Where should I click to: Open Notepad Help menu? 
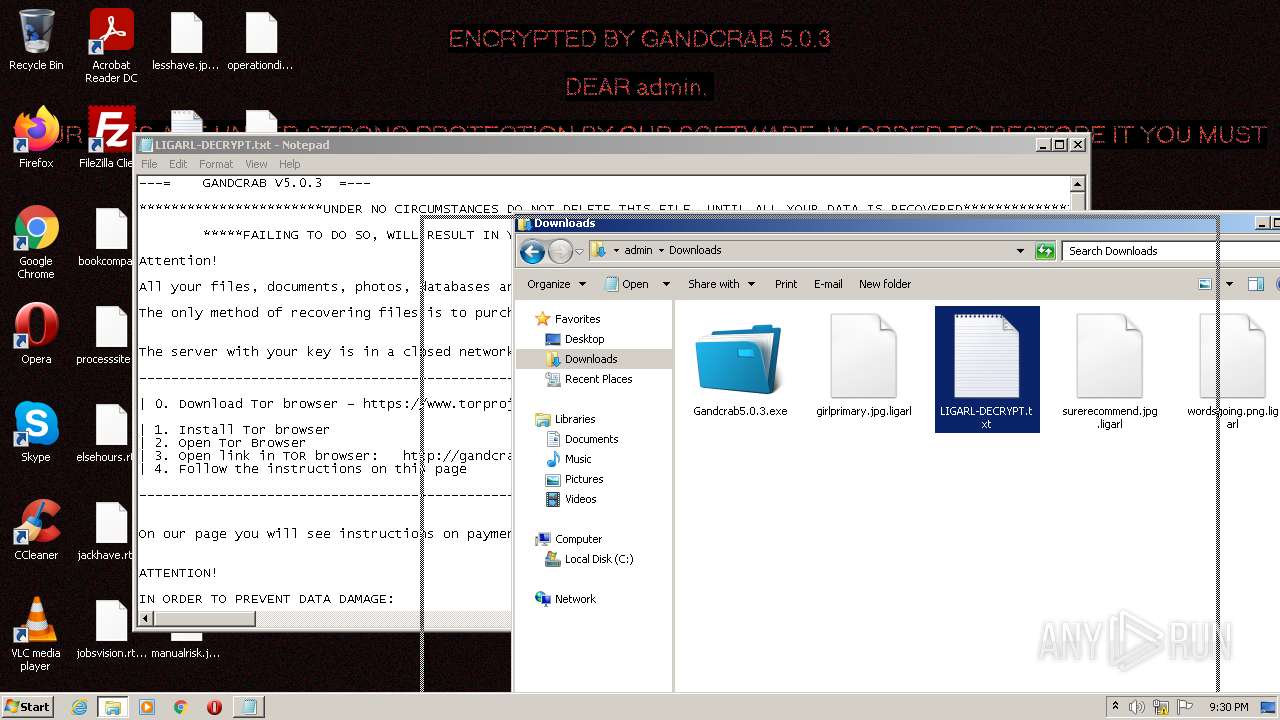coord(290,164)
